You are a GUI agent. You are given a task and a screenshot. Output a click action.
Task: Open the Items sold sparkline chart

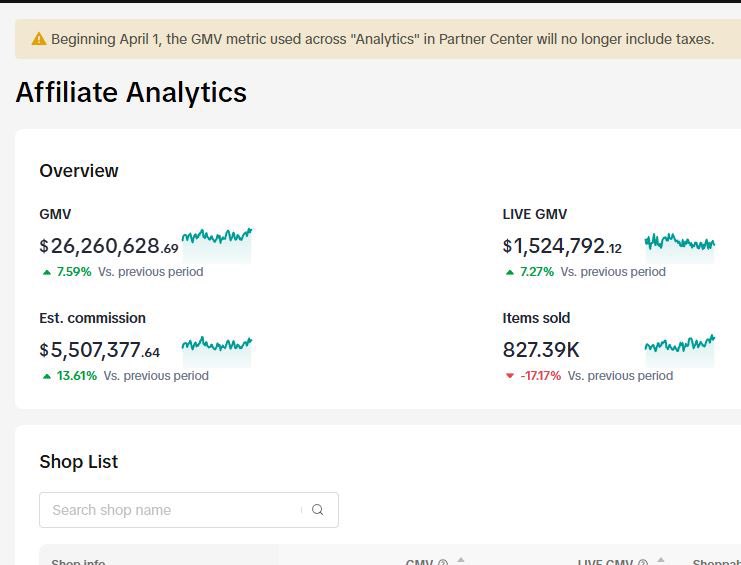click(680, 350)
